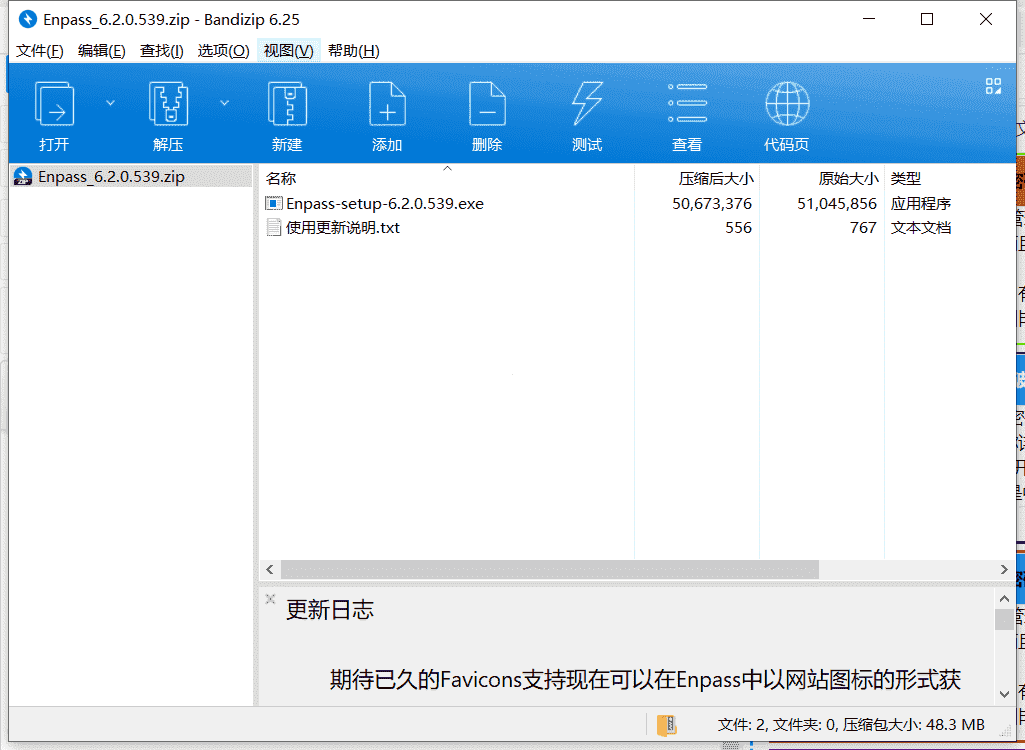The height and width of the screenshot is (750, 1025).
Task: Click the Favicons changelog text line
Action: point(645,680)
